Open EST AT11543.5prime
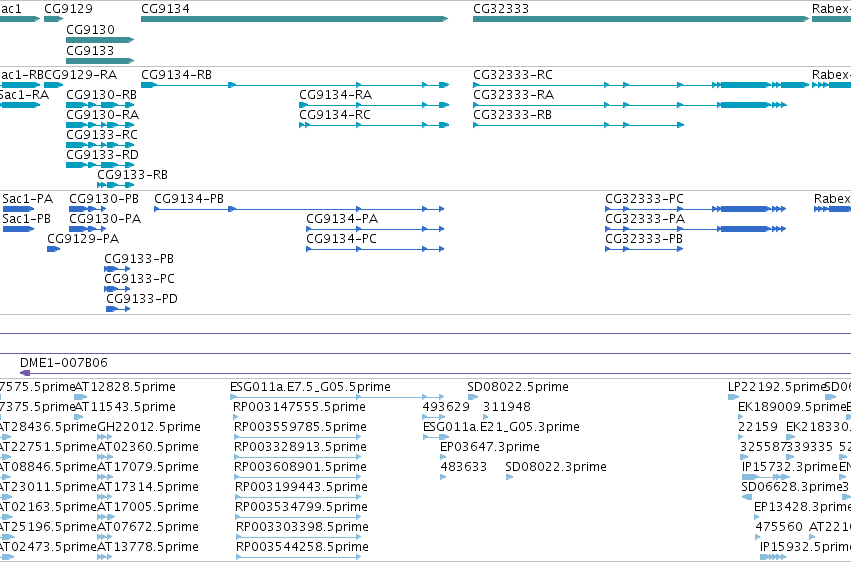 (125, 407)
